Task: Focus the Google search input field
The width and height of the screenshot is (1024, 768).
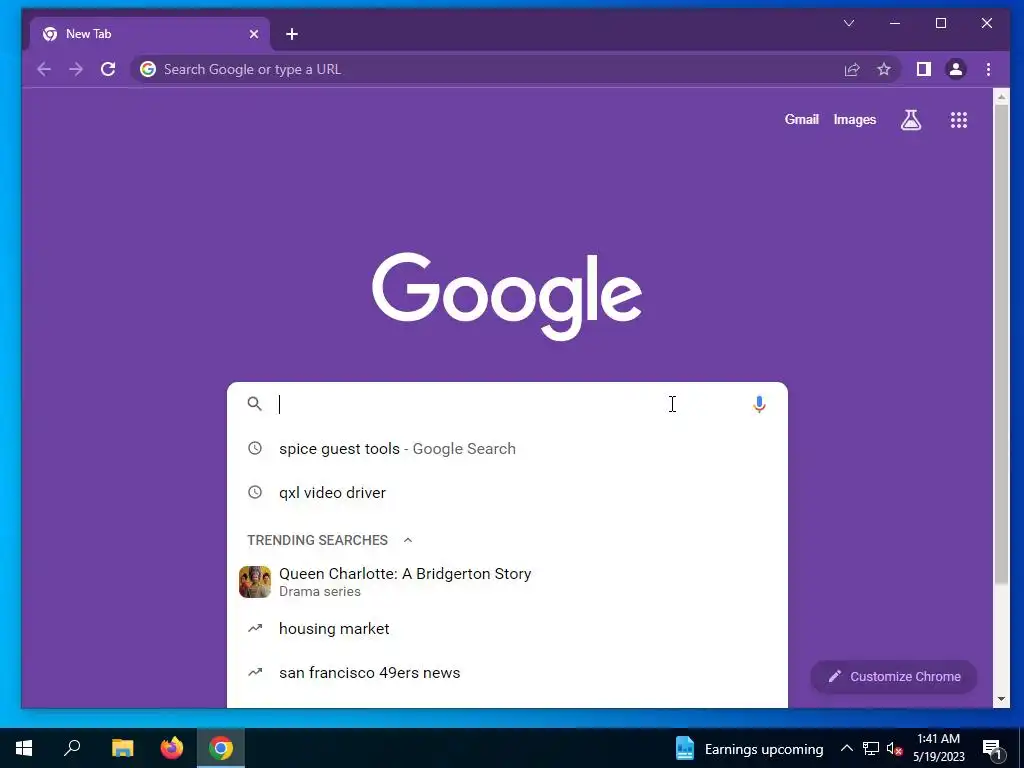Action: [x=509, y=404]
